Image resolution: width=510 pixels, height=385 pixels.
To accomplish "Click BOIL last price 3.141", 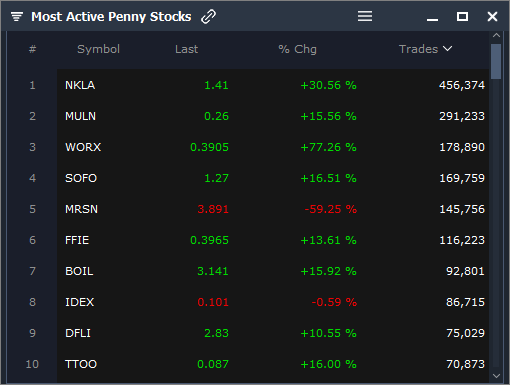I will (213, 271).
